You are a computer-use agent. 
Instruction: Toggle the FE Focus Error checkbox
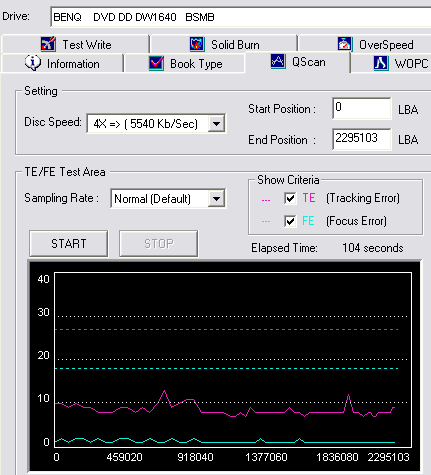click(290, 221)
